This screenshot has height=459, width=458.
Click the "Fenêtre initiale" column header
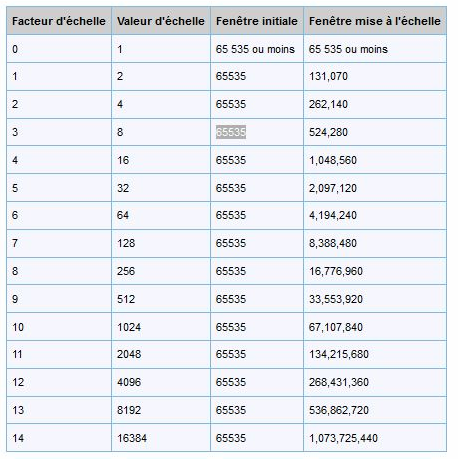(x=257, y=21)
